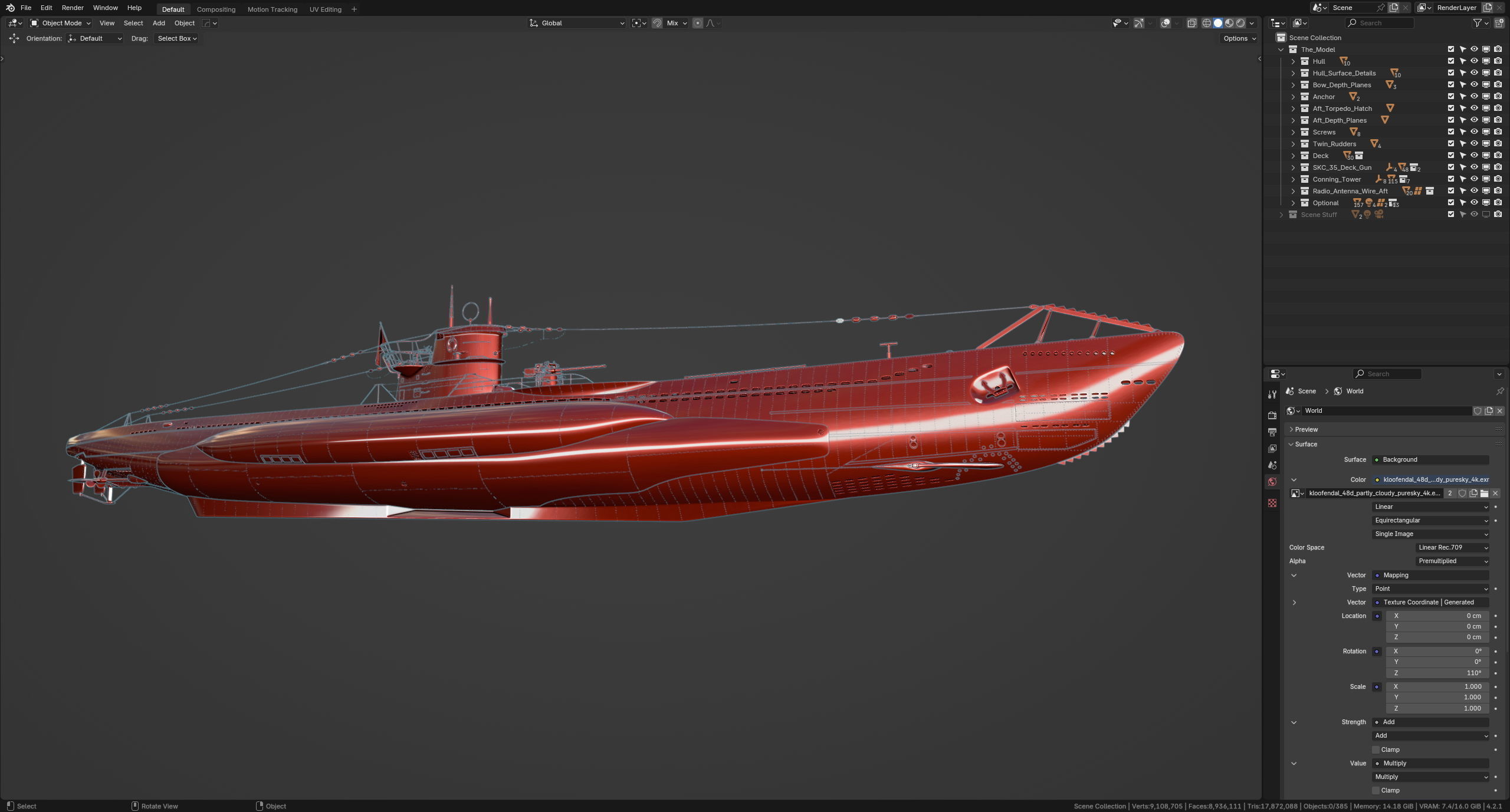This screenshot has width=1510, height=812.
Task: Click the Select Box drag button
Action: (x=176, y=38)
